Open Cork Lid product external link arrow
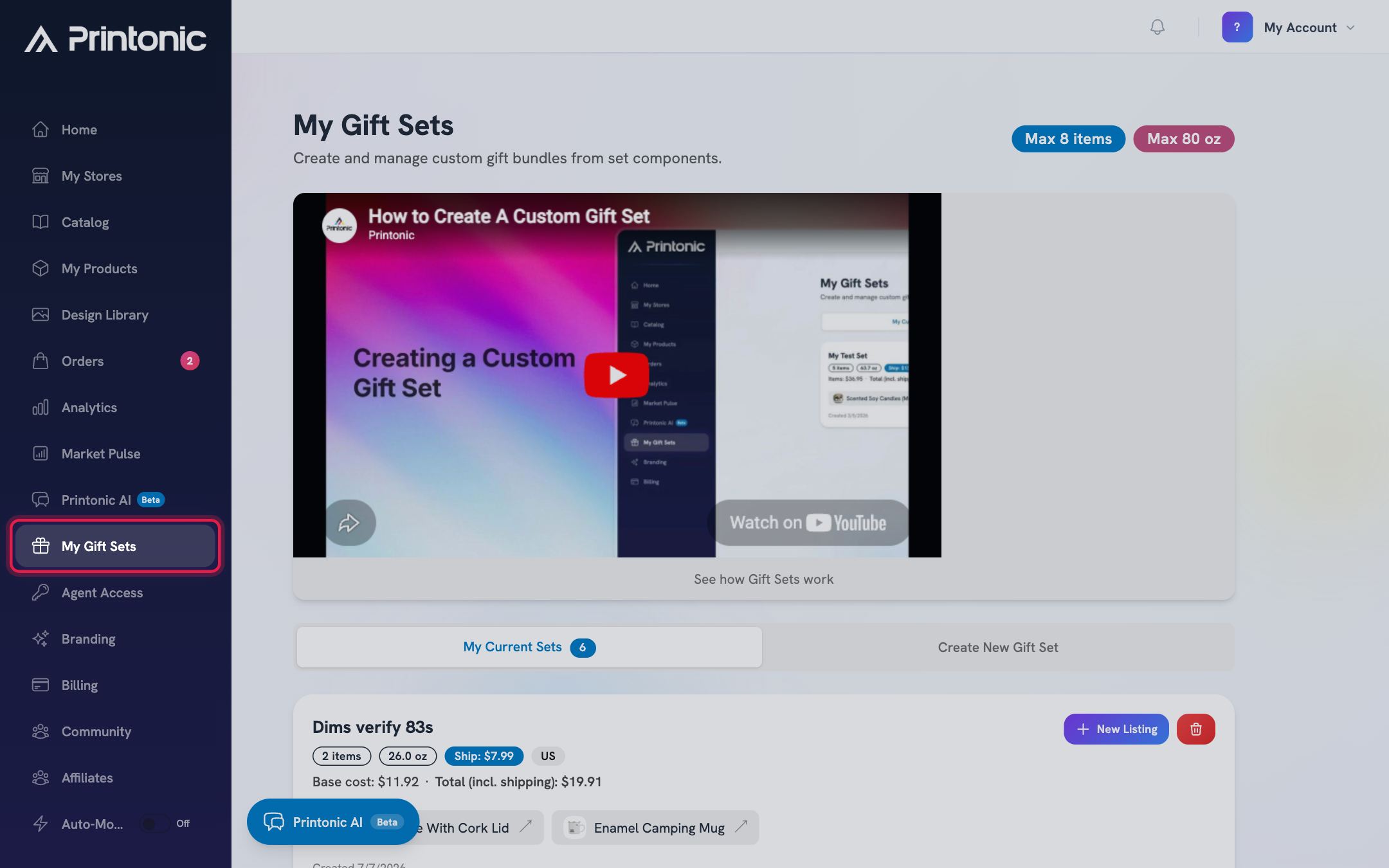1389x868 pixels. tap(526, 826)
